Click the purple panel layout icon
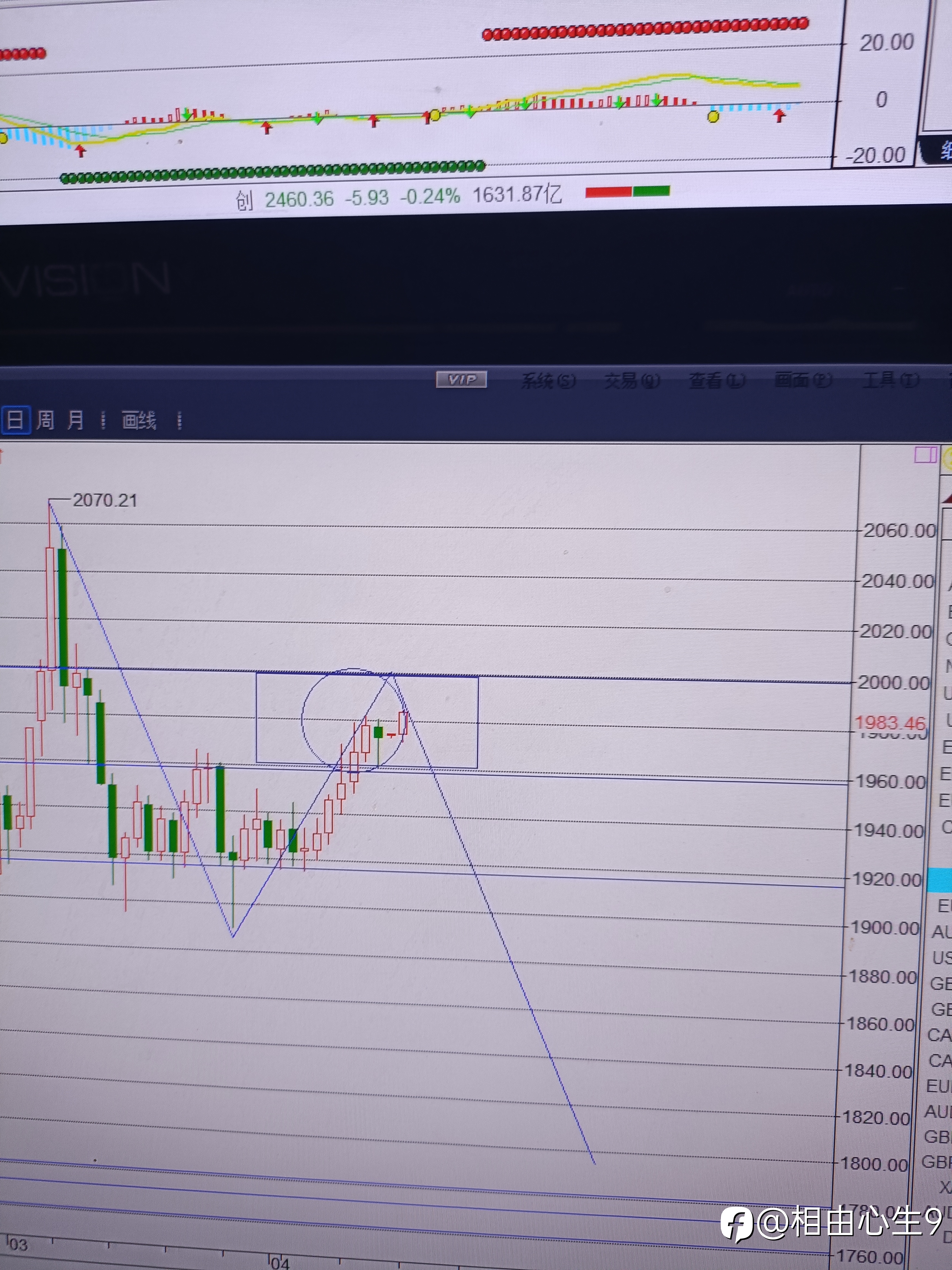 925,455
